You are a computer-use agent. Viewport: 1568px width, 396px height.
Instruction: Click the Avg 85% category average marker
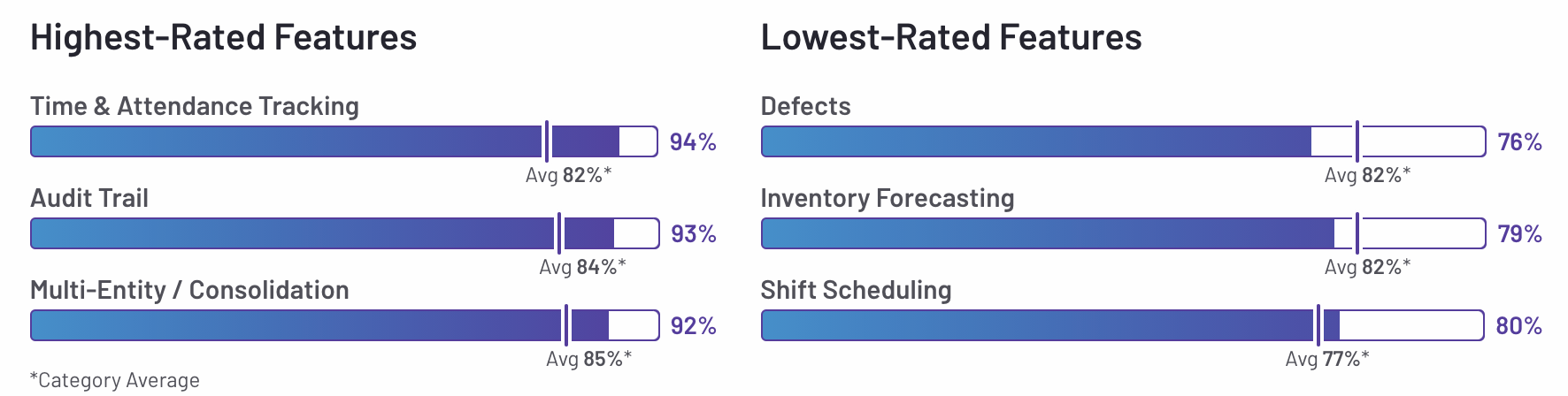(588, 359)
